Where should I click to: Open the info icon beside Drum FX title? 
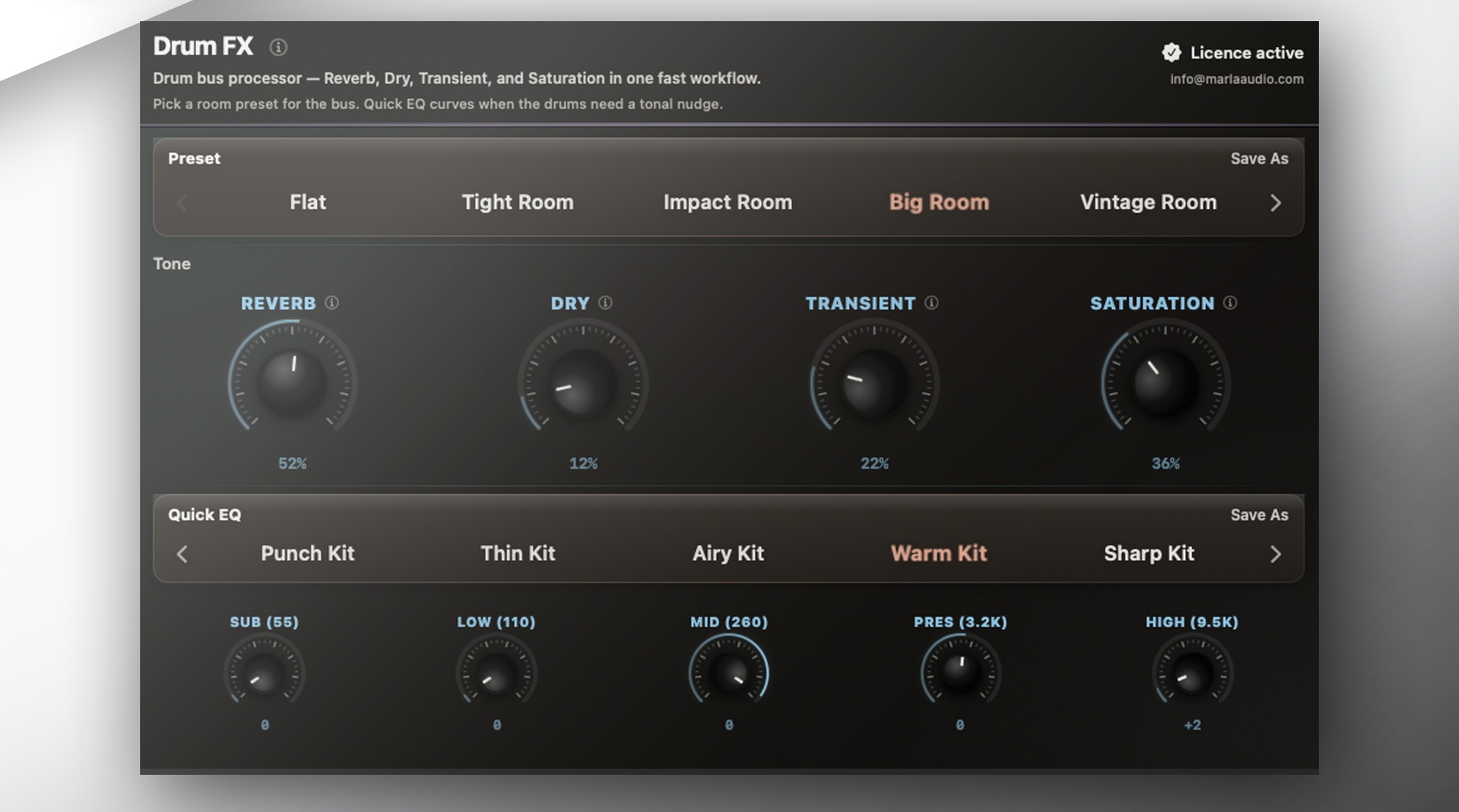coord(278,47)
